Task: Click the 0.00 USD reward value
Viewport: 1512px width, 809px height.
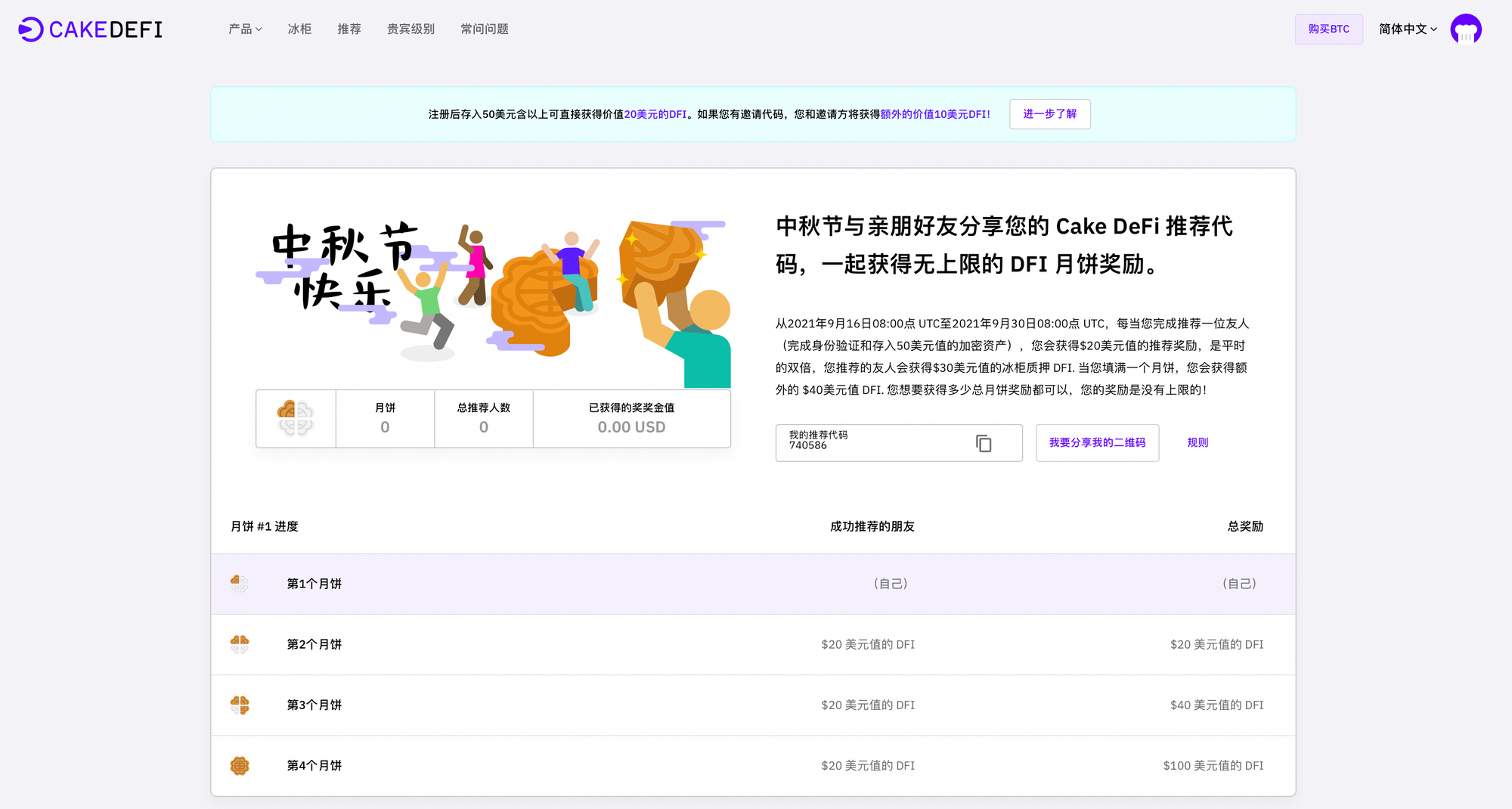Action: tap(632, 427)
